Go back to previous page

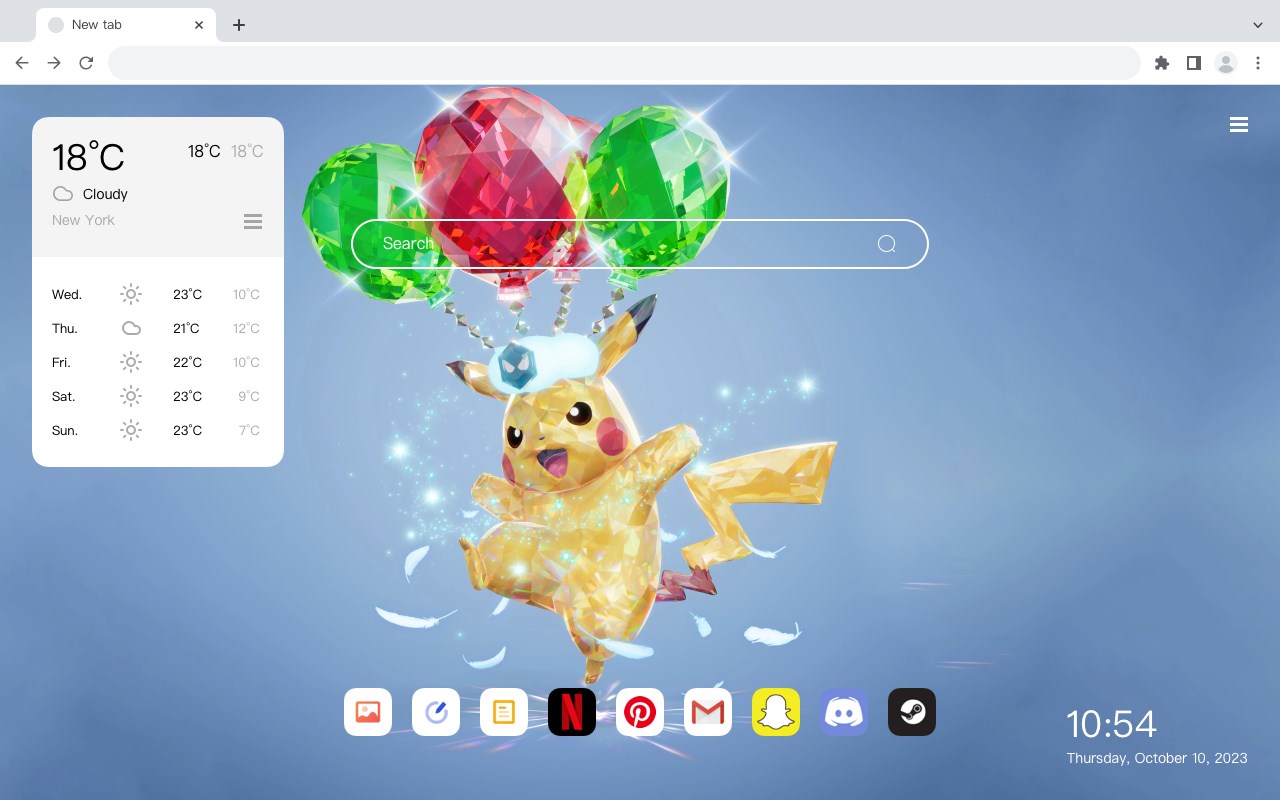click(22, 63)
